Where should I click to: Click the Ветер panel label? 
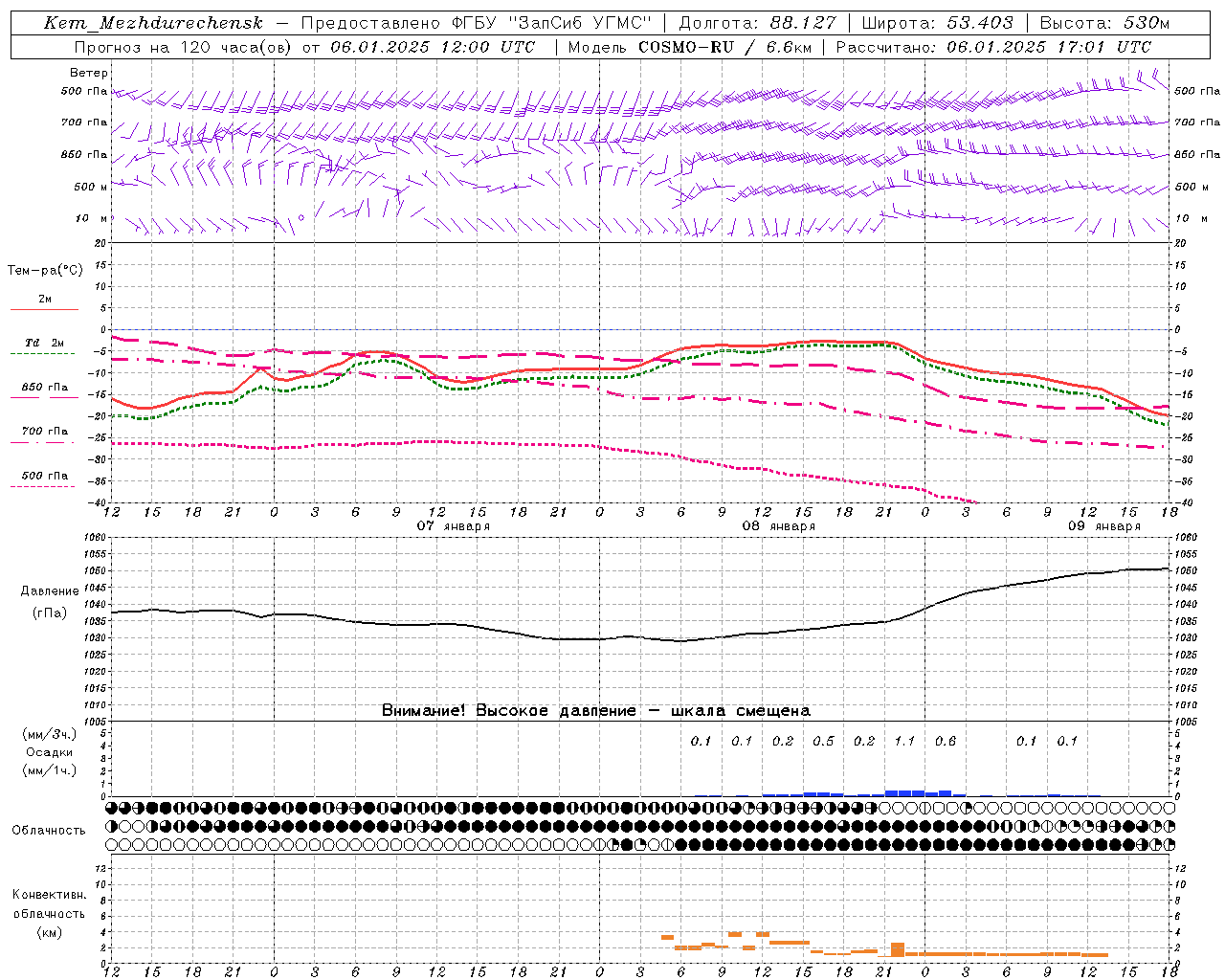point(89,73)
